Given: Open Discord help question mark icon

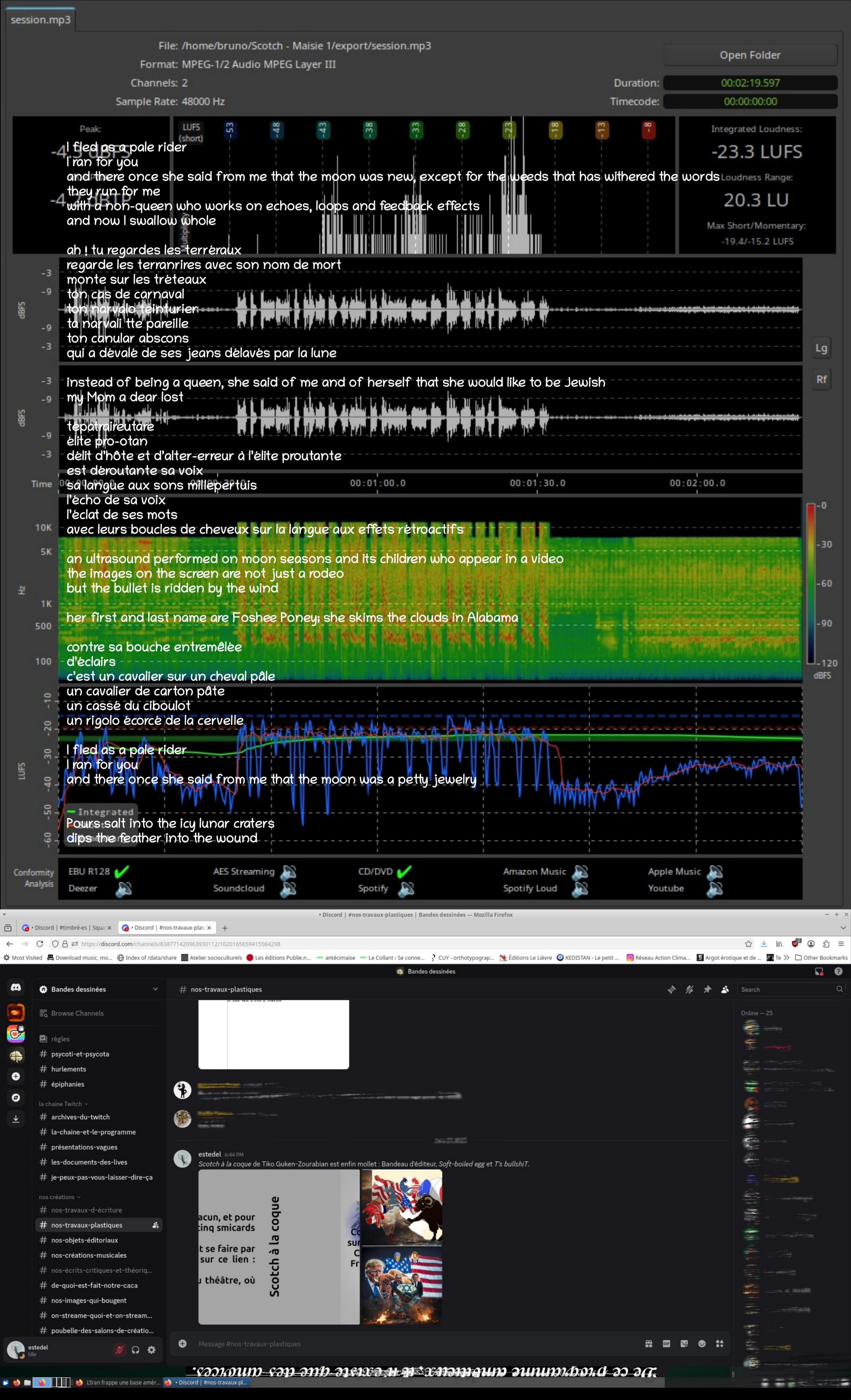Looking at the screenshot, I should click(838, 972).
